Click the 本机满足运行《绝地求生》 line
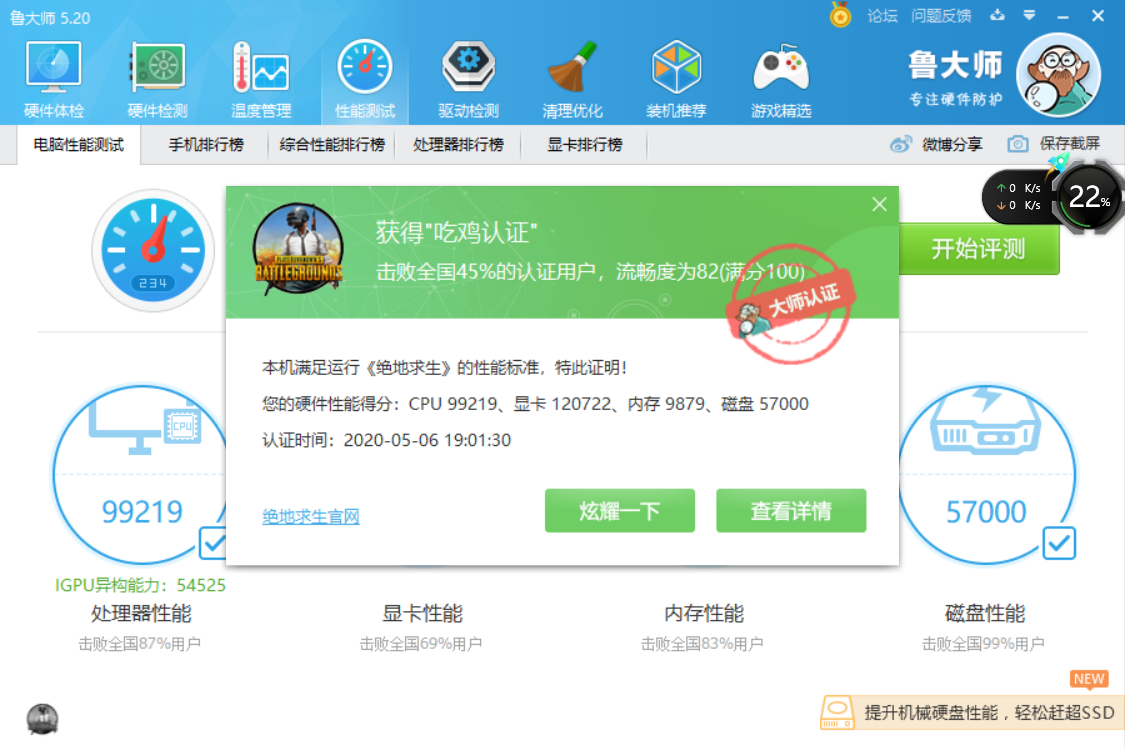 (444, 367)
